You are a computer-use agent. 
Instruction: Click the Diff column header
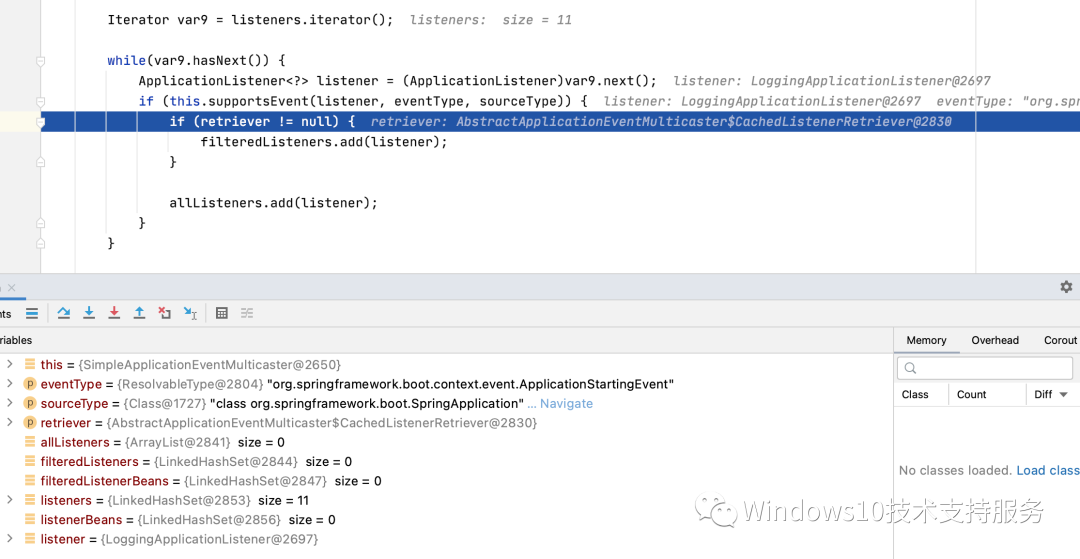tap(1043, 394)
